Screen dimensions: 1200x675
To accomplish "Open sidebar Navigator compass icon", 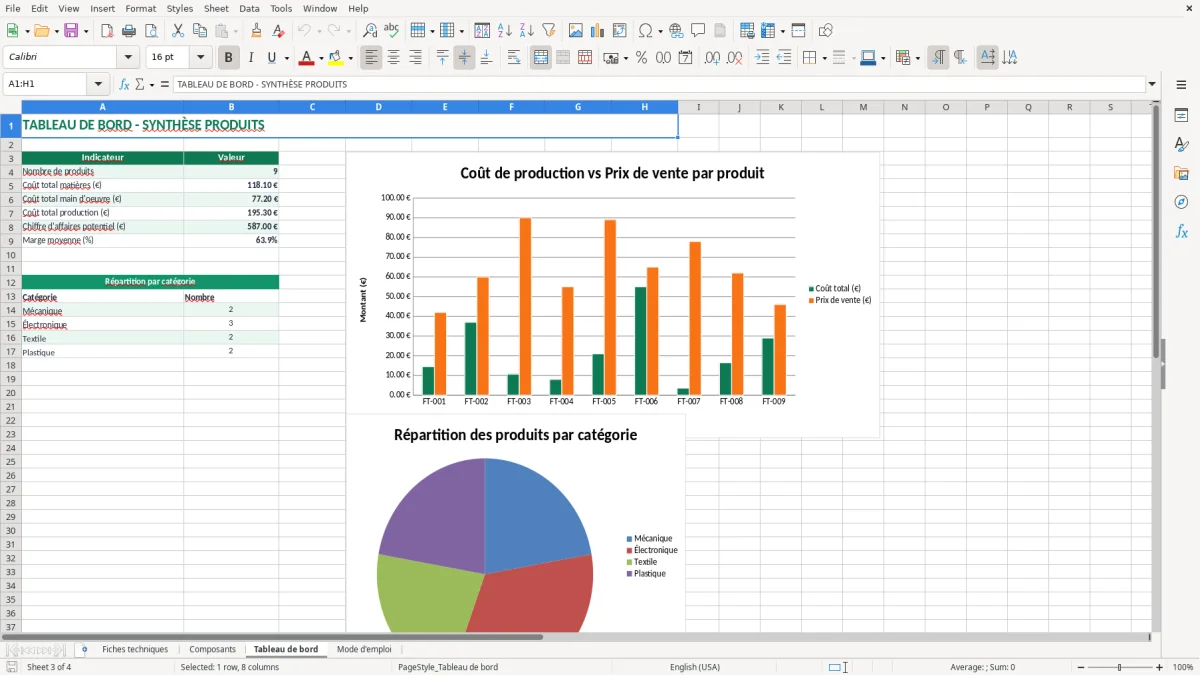I will (x=1181, y=202).
